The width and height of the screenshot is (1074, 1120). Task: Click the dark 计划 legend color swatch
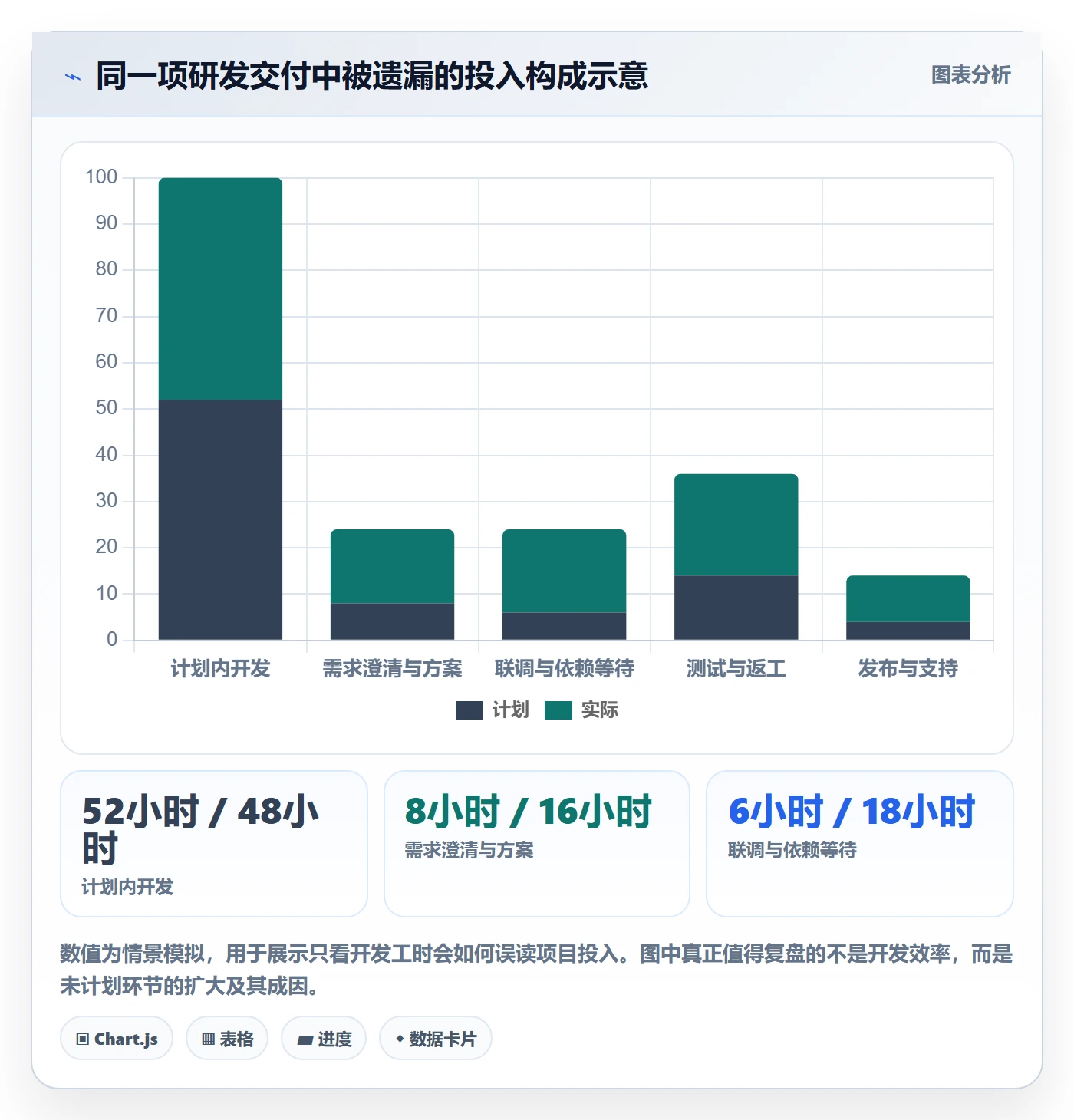click(x=469, y=710)
